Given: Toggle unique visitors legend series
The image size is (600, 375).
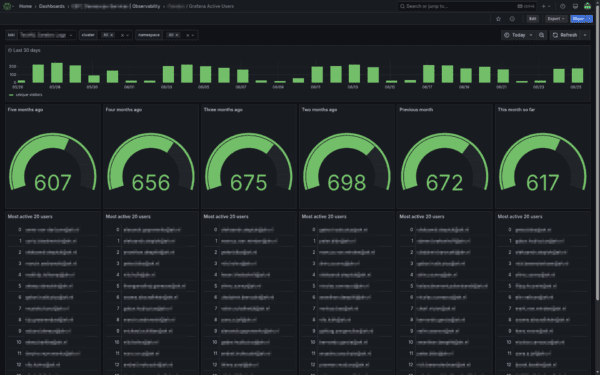Looking at the screenshot, I should point(29,95).
